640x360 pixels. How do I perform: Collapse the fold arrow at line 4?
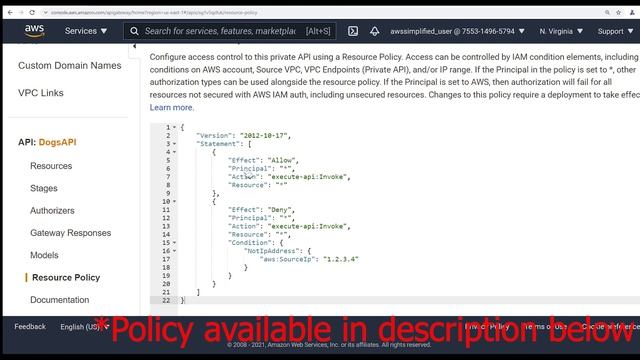tap(175, 152)
